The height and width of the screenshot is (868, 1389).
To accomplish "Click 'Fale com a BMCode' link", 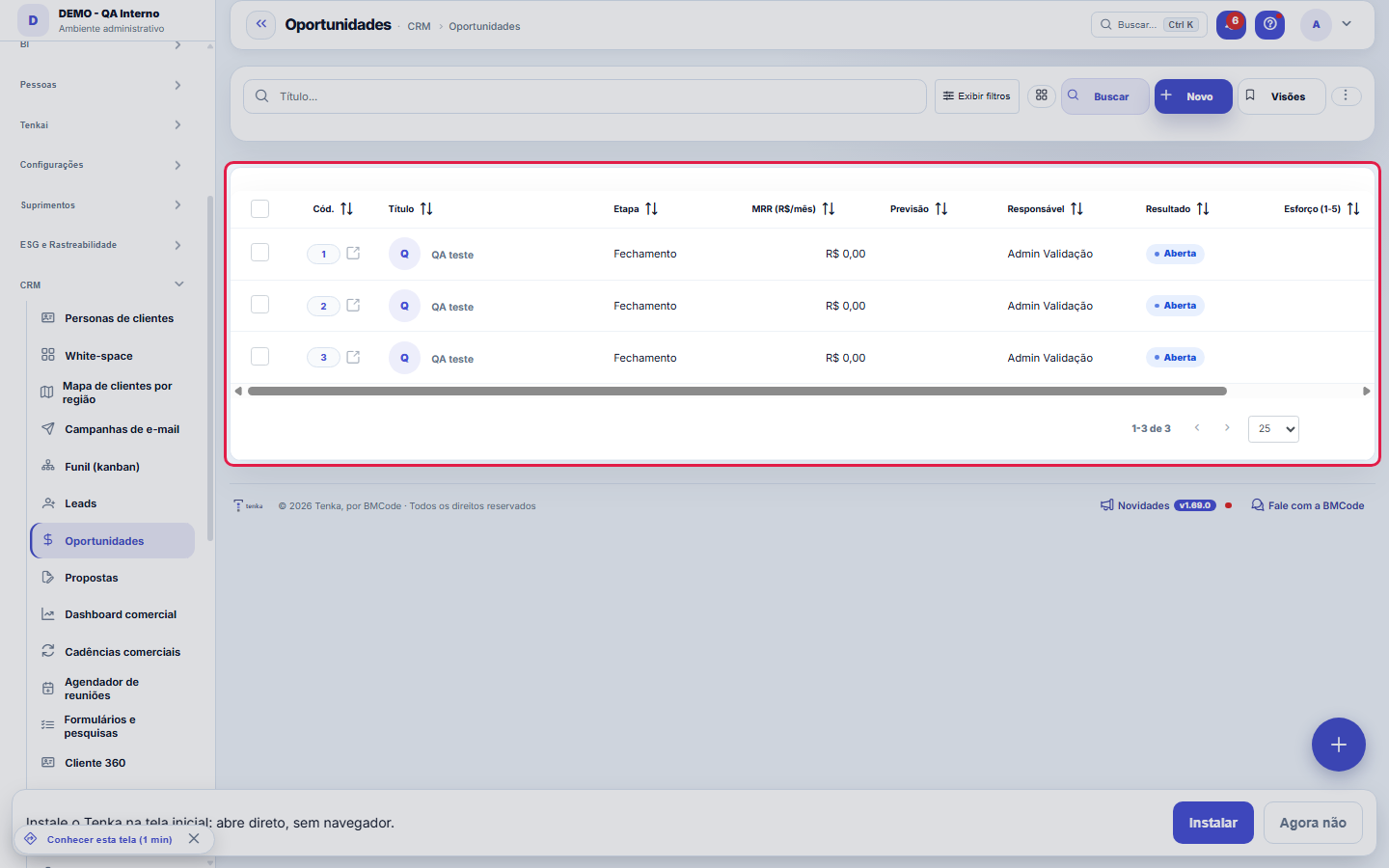I will [x=1307, y=505].
